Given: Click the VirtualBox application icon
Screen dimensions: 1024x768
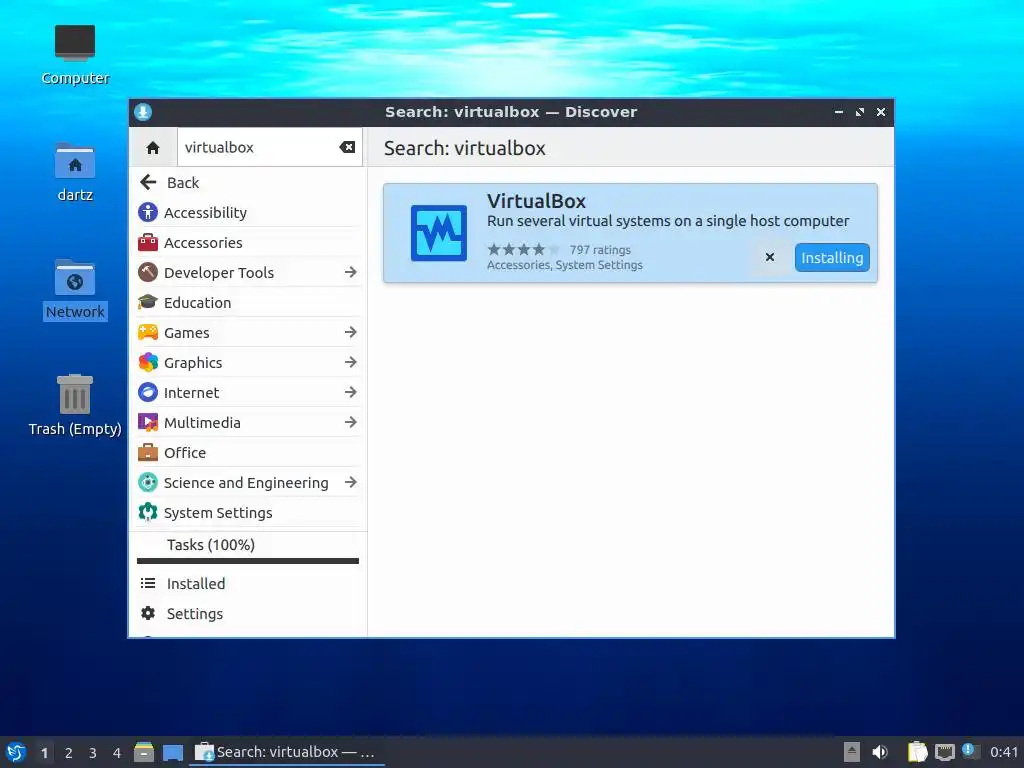Looking at the screenshot, I should 439,233.
